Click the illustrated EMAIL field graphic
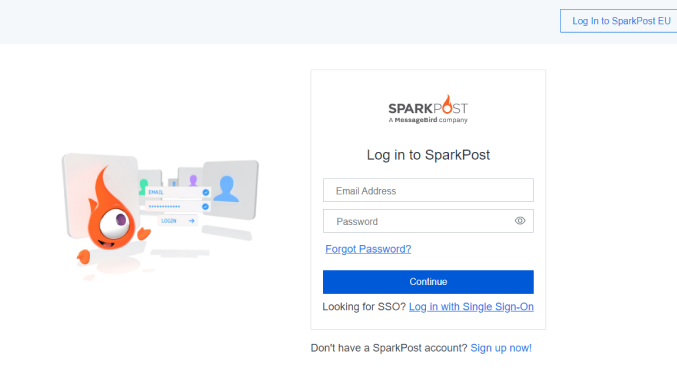Screen dimensions: 677x373 pos(178,193)
